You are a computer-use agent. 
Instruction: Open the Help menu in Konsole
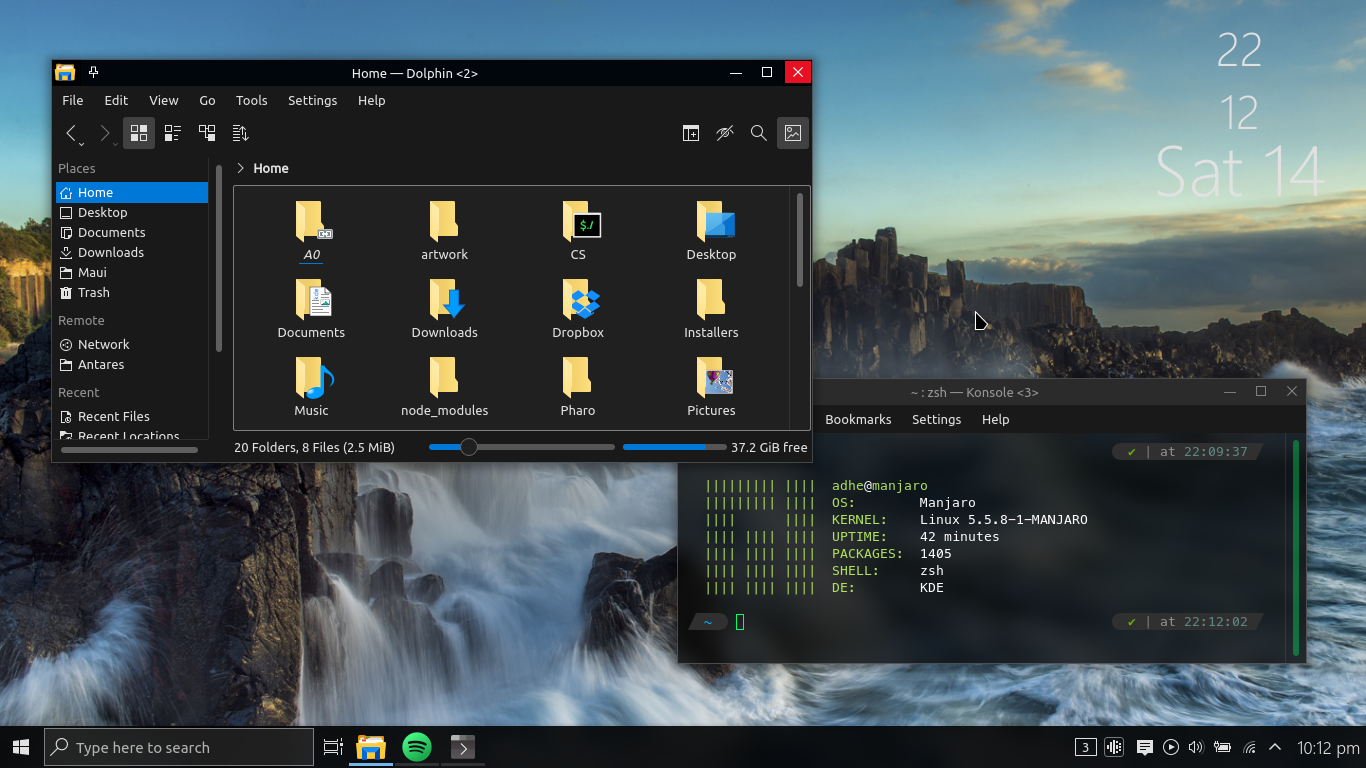(x=996, y=420)
